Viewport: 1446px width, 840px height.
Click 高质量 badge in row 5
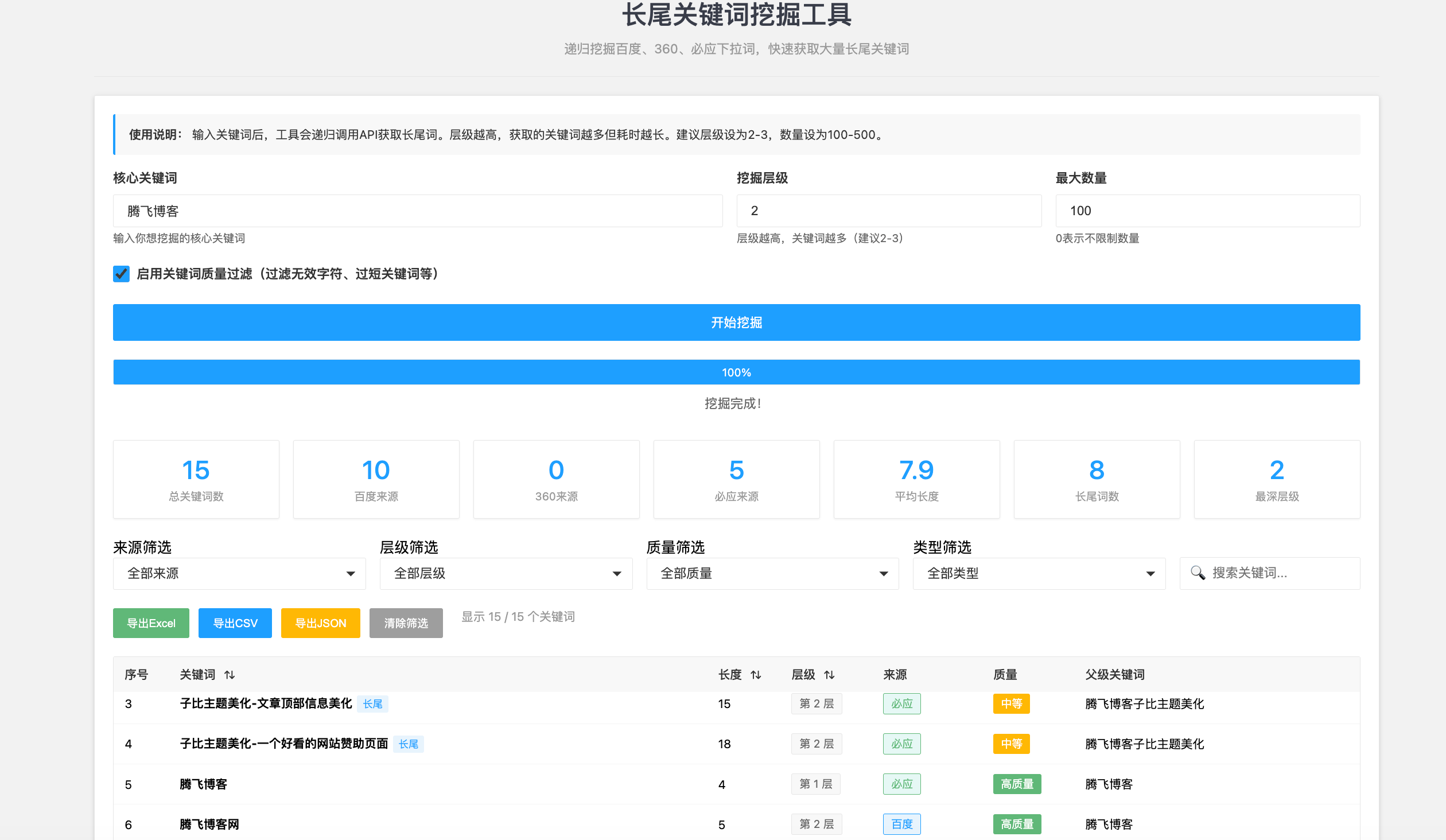[x=1017, y=784]
